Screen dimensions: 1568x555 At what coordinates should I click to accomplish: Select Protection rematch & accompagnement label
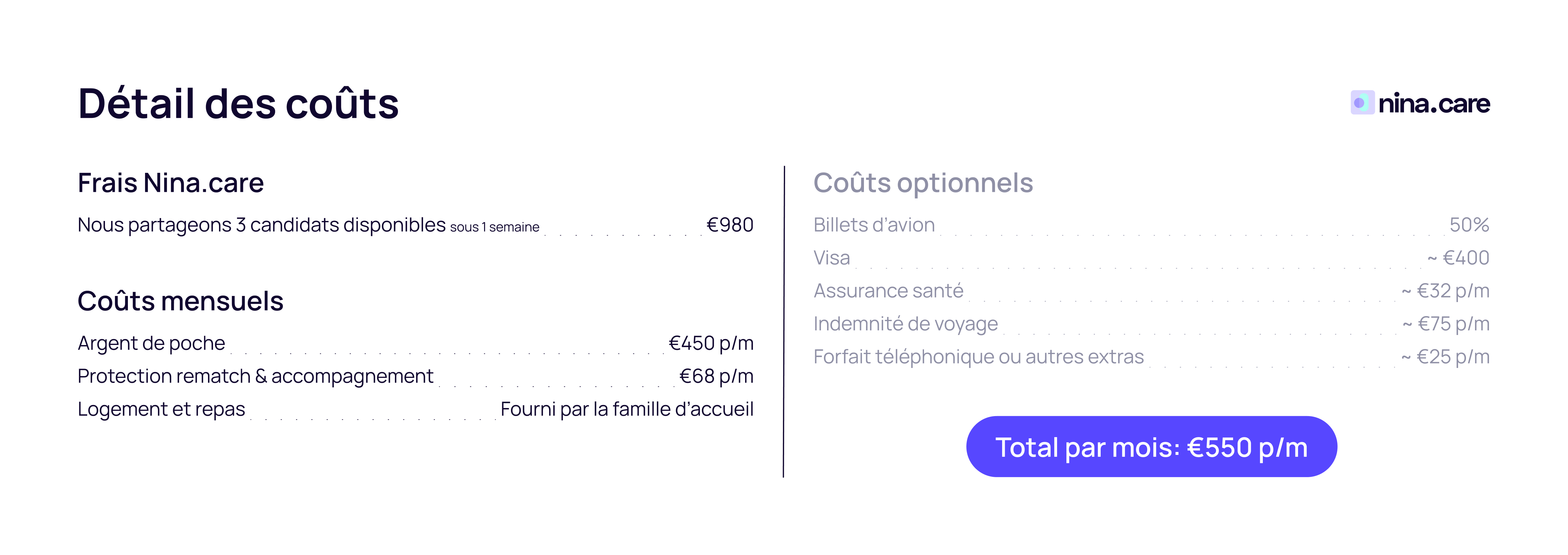coord(255,376)
